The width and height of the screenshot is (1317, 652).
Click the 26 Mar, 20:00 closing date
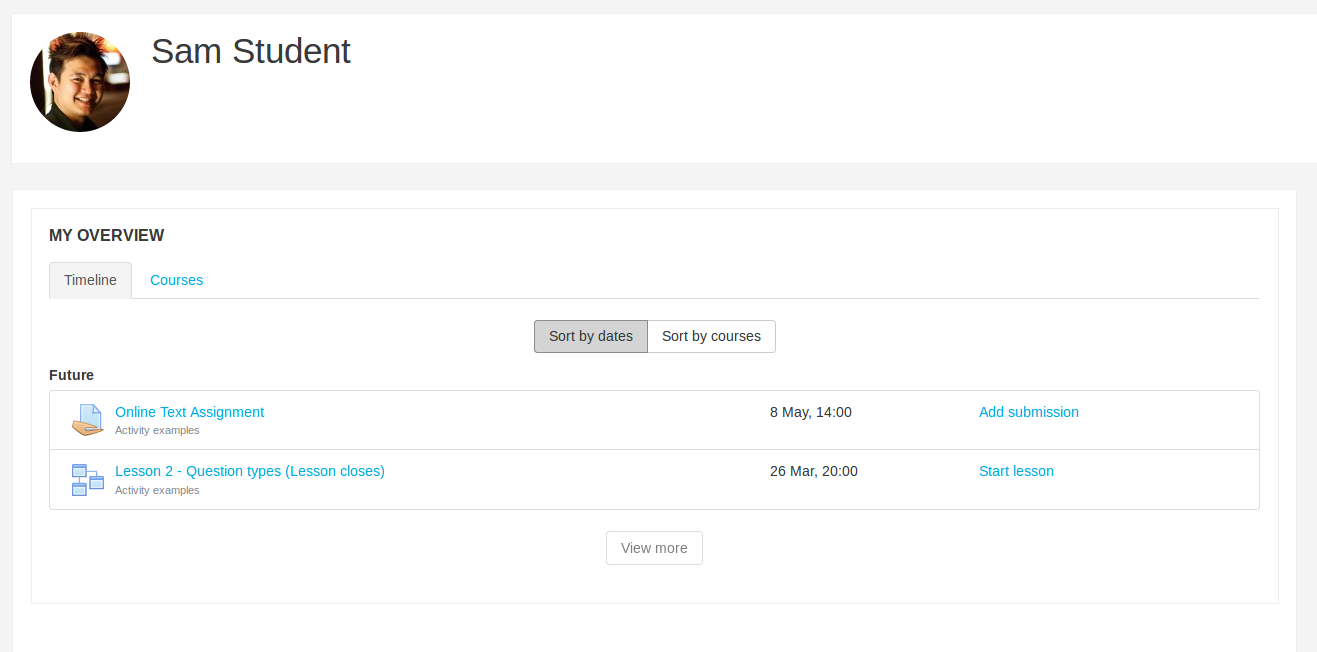tap(813, 471)
